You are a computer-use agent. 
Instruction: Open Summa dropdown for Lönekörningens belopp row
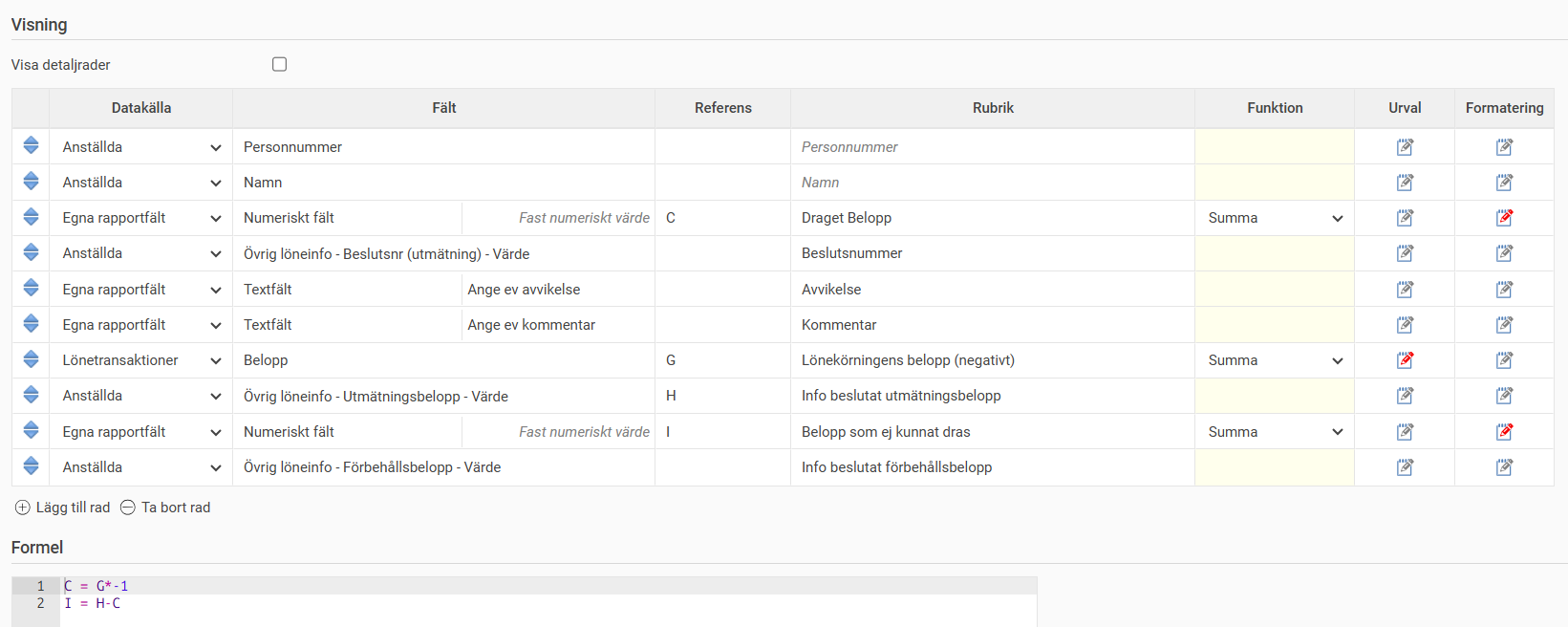click(x=1274, y=360)
